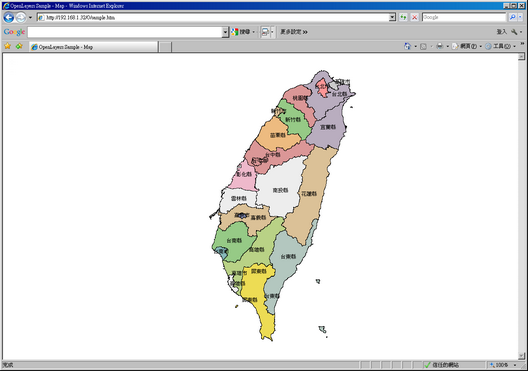Image resolution: width=528 pixels, height=371 pixels.
Task: Open Google toolbar search box dropdown arrow
Action: (225, 32)
